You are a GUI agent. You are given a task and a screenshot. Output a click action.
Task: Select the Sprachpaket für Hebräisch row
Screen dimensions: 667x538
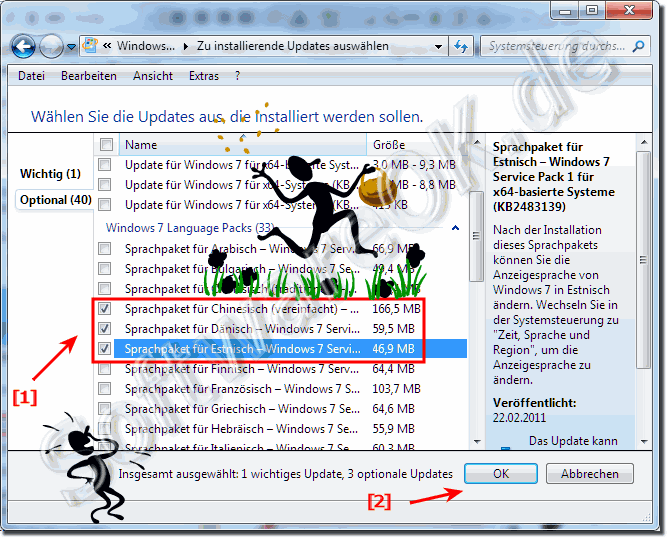pyautogui.click(x=281, y=429)
